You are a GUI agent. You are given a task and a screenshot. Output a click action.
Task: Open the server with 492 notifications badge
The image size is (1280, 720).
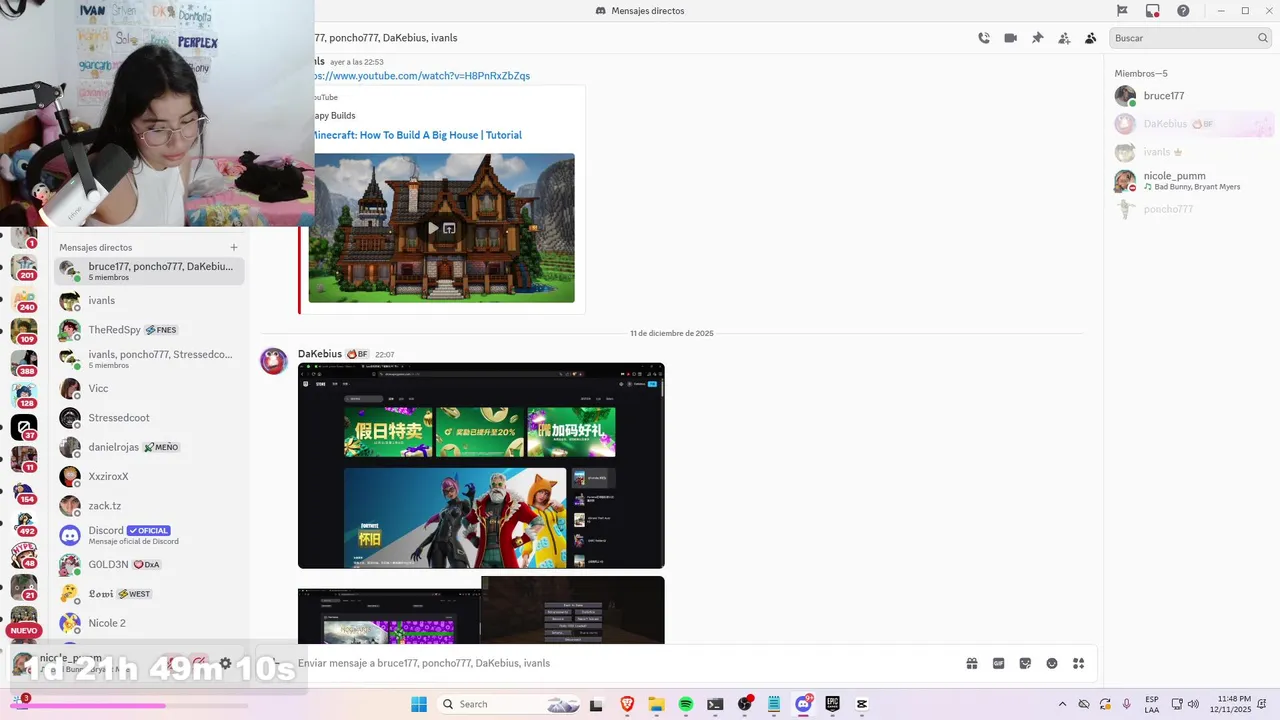click(24, 523)
